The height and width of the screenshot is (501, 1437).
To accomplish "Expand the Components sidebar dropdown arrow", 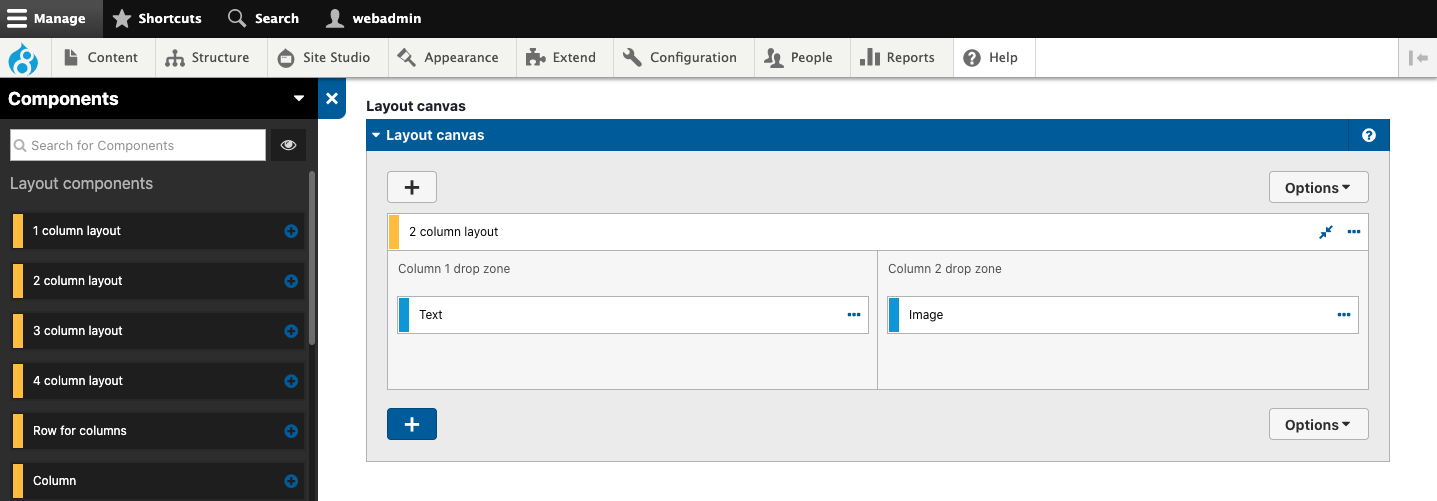I will [x=298, y=99].
